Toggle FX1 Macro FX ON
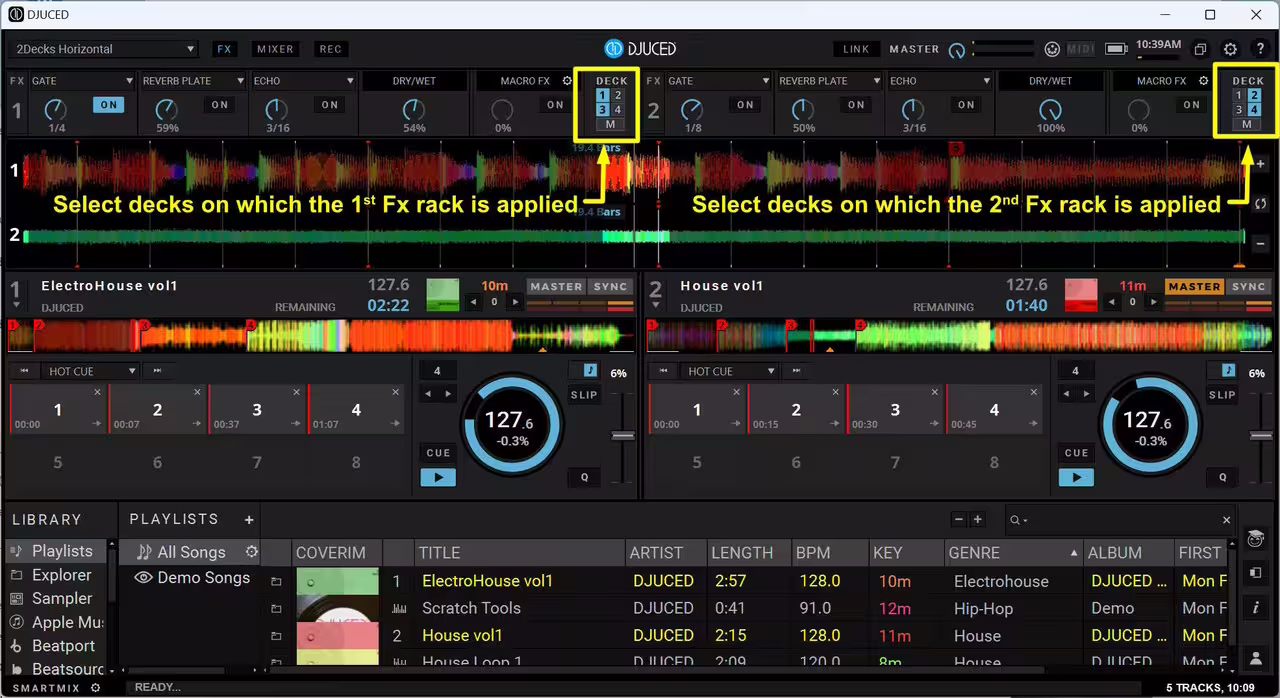This screenshot has width=1280, height=698. point(555,104)
